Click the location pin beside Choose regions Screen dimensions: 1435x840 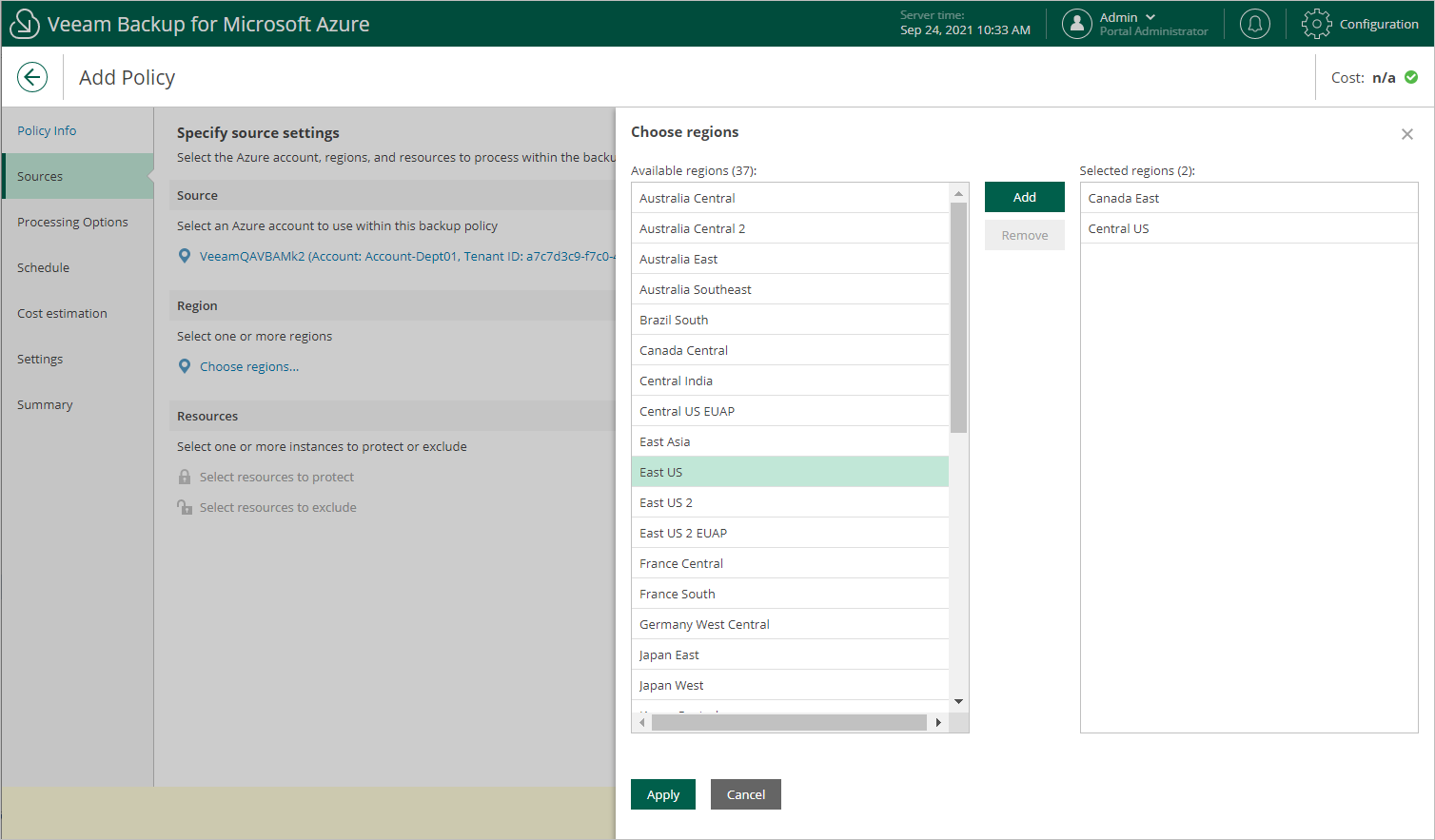point(185,366)
